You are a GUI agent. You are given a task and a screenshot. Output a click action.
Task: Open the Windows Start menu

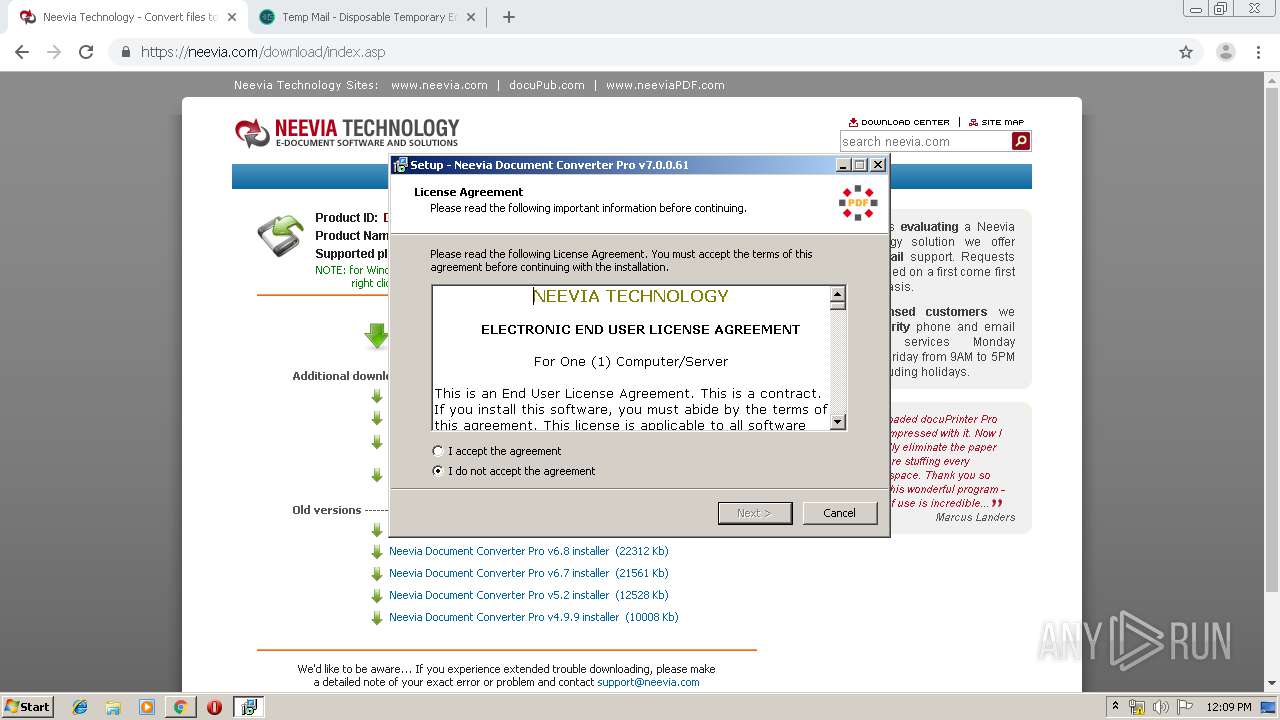click(x=27, y=707)
